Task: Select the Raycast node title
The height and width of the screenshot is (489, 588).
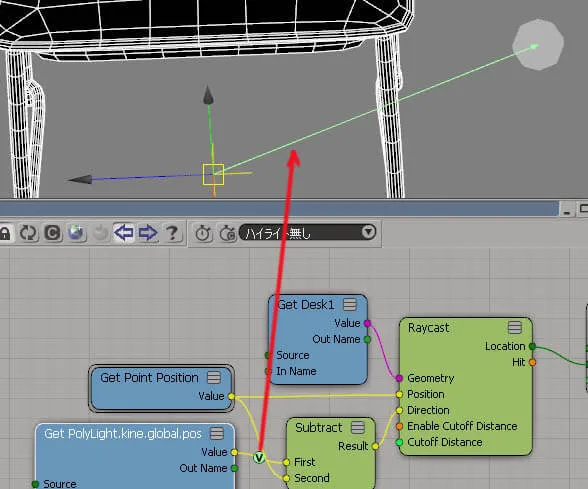Action: [x=428, y=328]
